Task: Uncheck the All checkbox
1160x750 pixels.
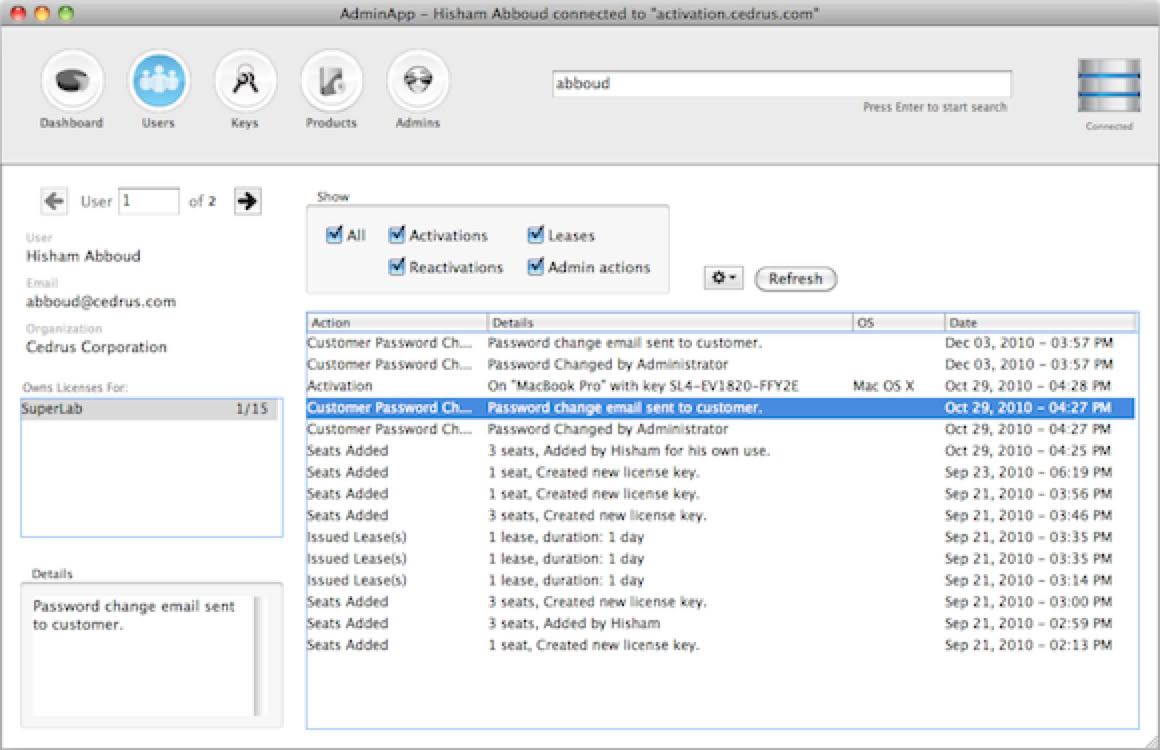Action: point(334,236)
